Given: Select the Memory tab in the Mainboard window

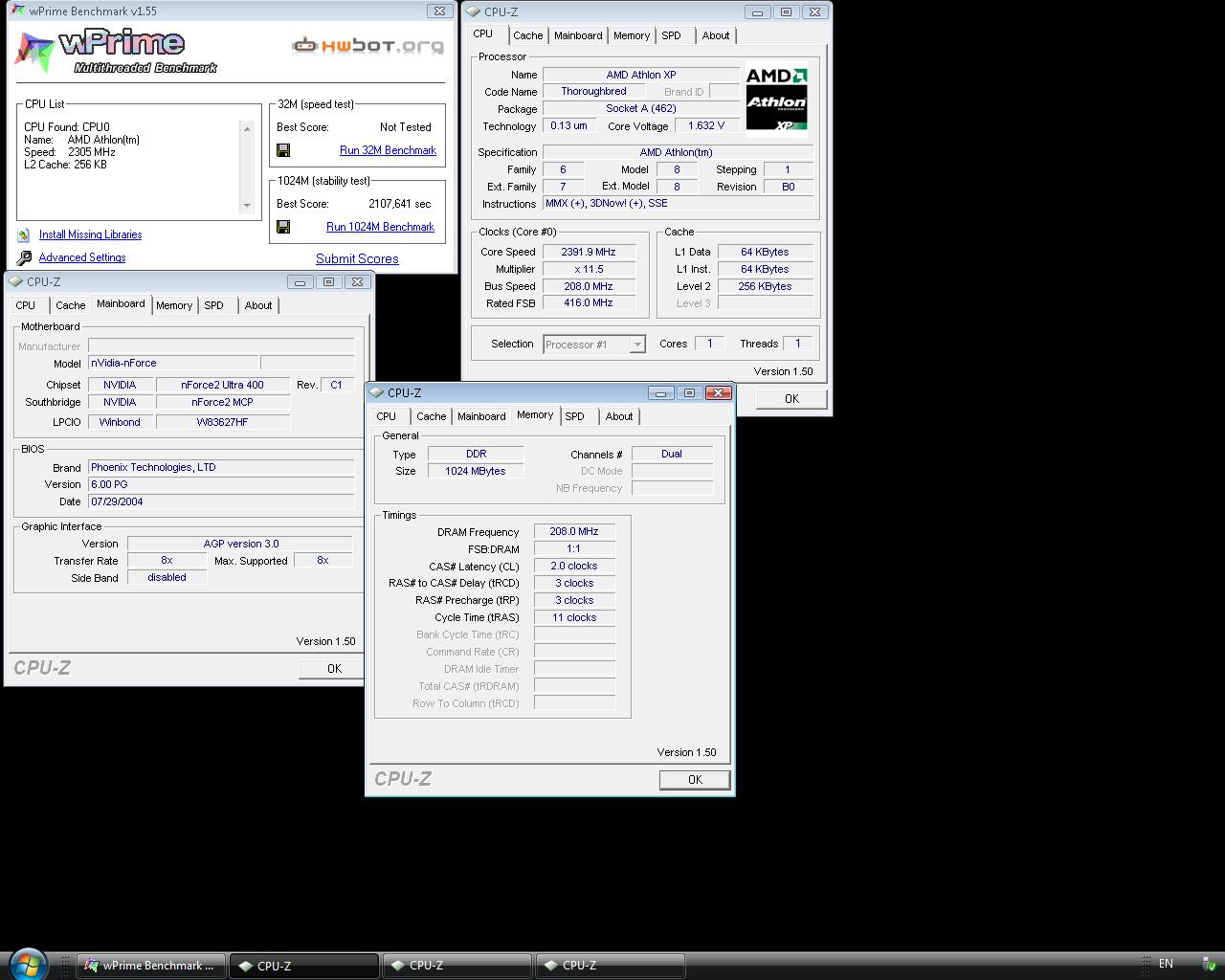Looking at the screenshot, I should click(174, 305).
